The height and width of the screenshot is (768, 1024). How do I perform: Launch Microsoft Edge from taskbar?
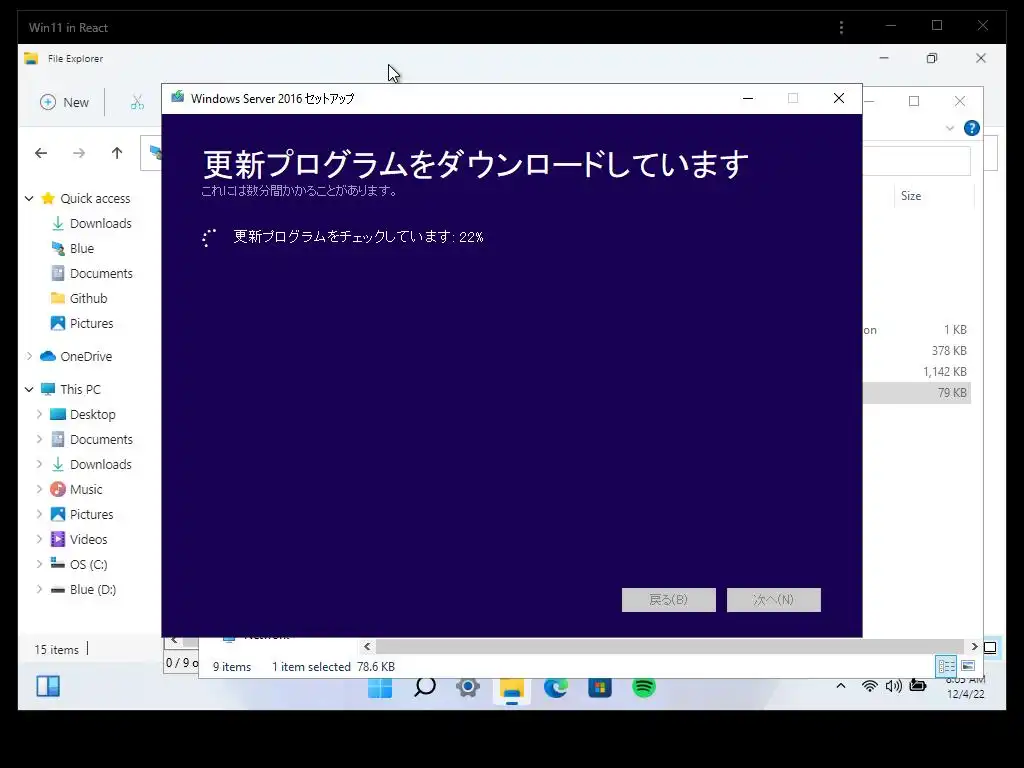pyautogui.click(x=556, y=687)
